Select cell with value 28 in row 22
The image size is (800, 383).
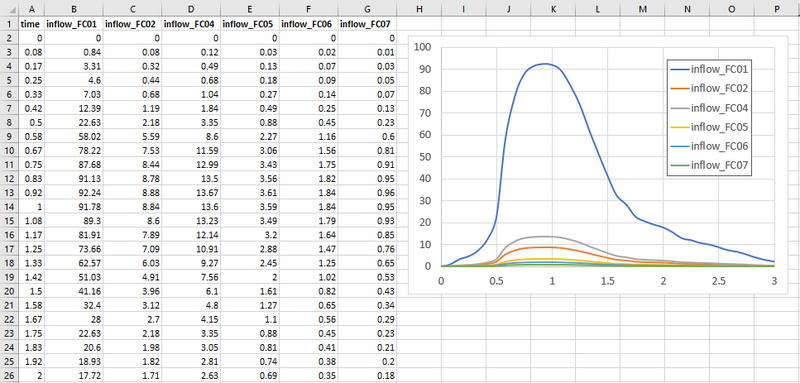click(74, 320)
